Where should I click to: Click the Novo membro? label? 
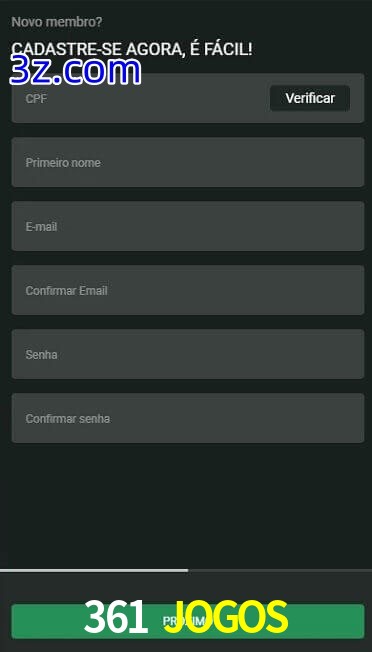click(x=57, y=22)
